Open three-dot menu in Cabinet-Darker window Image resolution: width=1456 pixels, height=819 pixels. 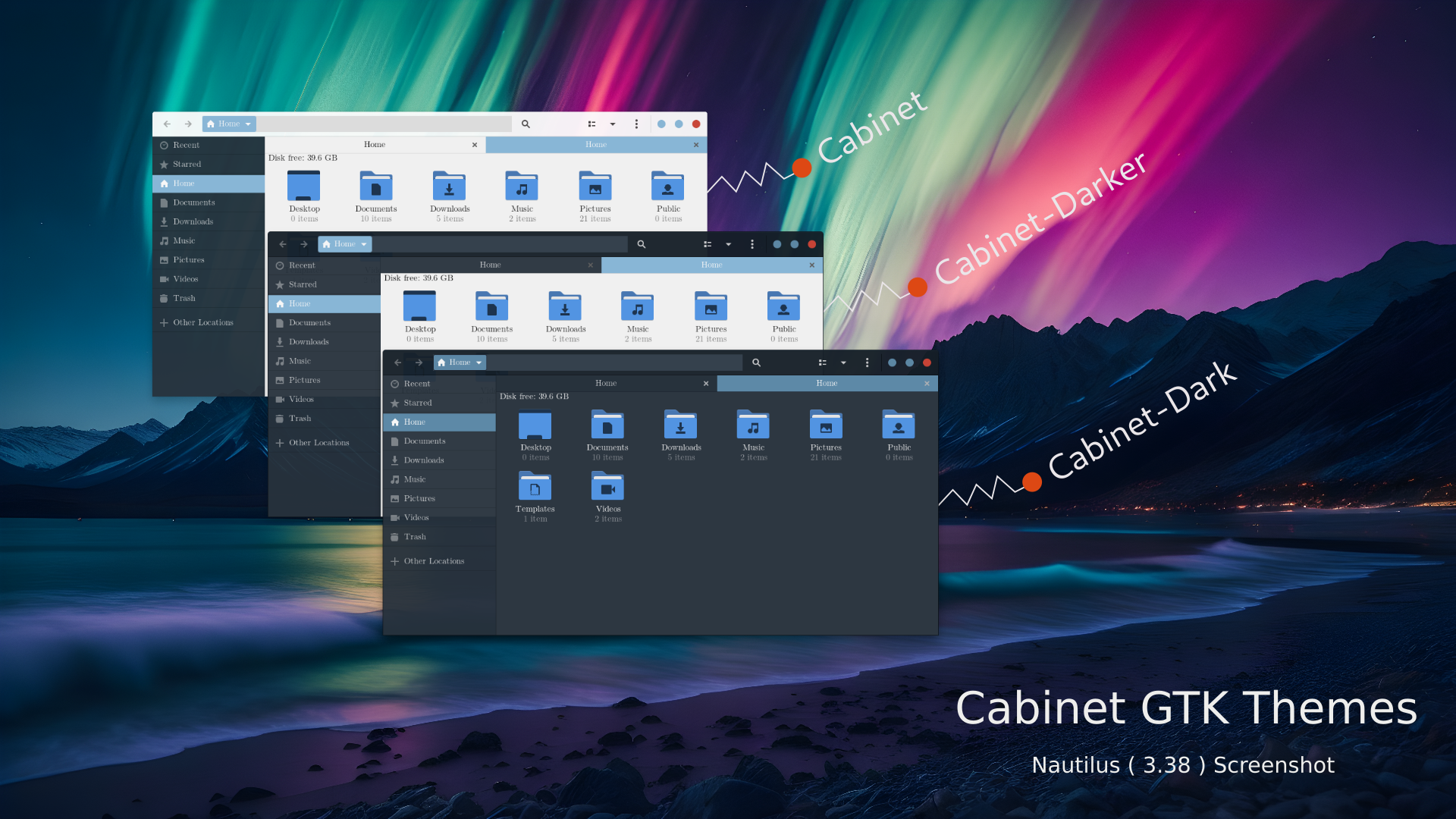point(752,244)
